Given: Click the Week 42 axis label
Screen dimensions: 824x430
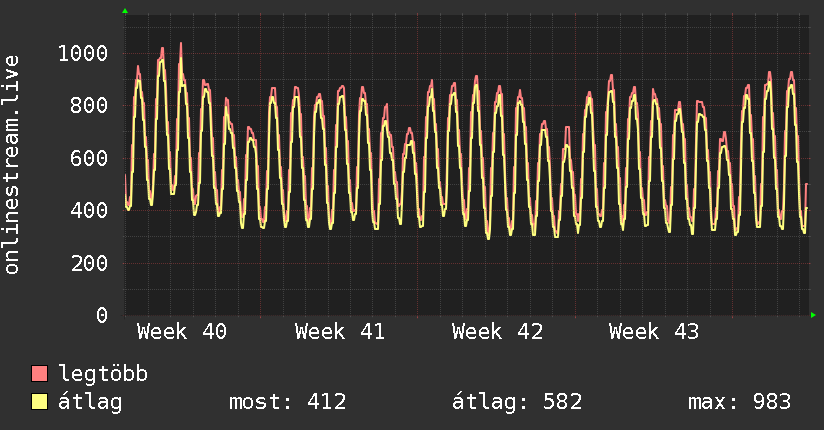Looking at the screenshot, I should [497, 332].
